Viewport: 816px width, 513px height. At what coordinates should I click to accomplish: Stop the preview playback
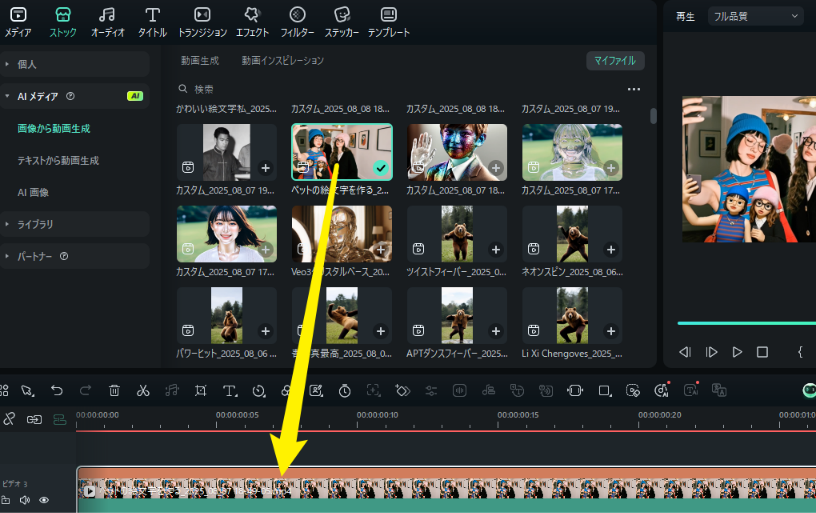(762, 352)
